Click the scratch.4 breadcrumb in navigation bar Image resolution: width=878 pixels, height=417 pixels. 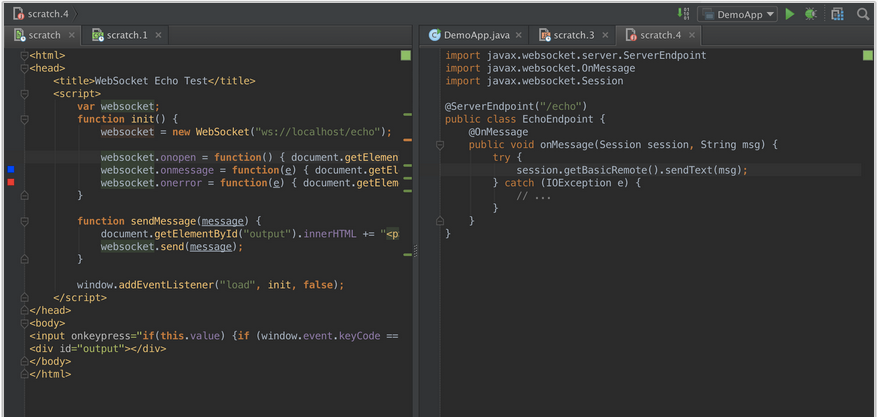tap(42, 14)
